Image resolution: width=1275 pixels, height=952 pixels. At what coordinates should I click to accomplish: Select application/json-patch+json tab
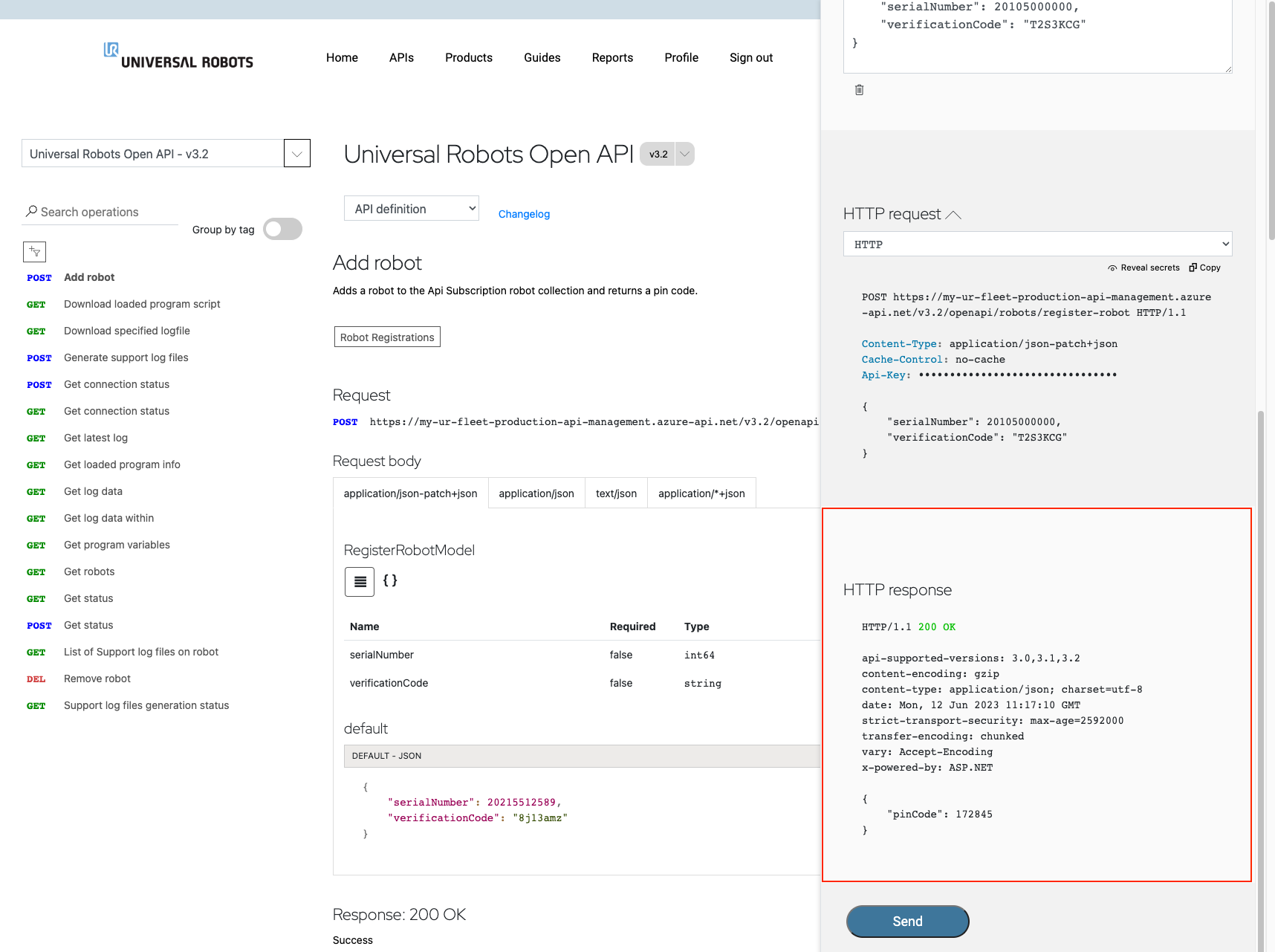[x=411, y=493]
